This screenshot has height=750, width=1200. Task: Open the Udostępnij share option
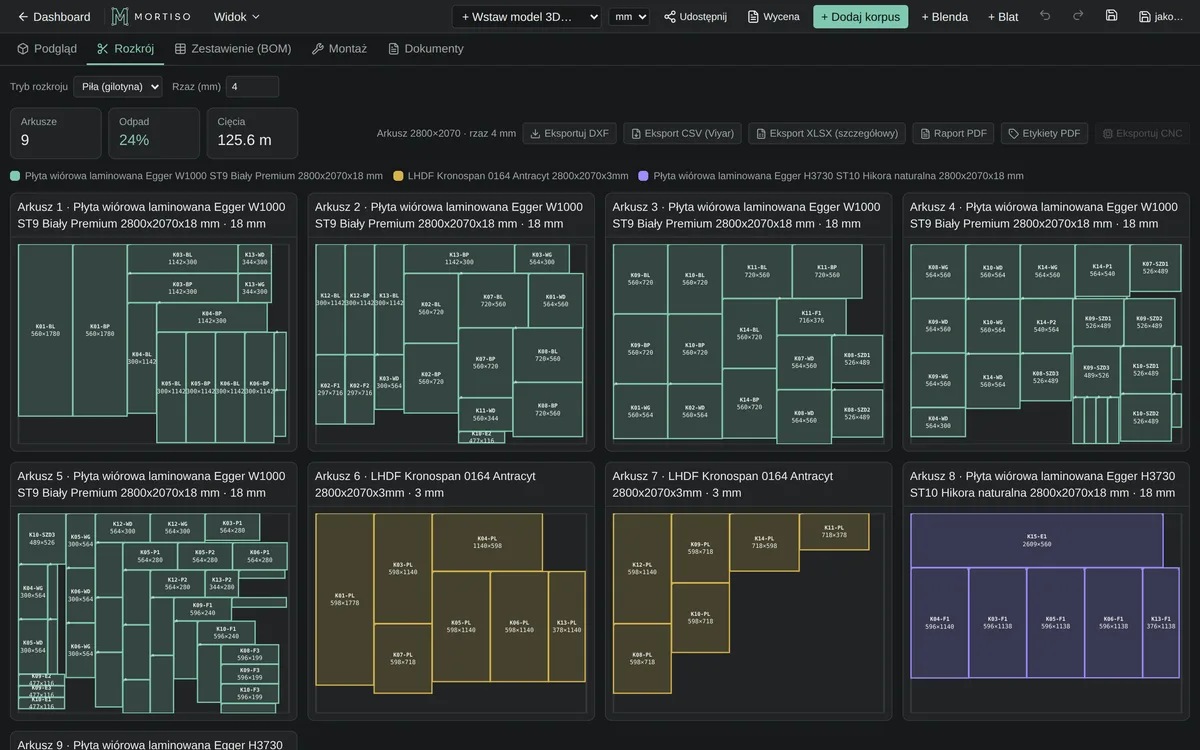point(695,17)
